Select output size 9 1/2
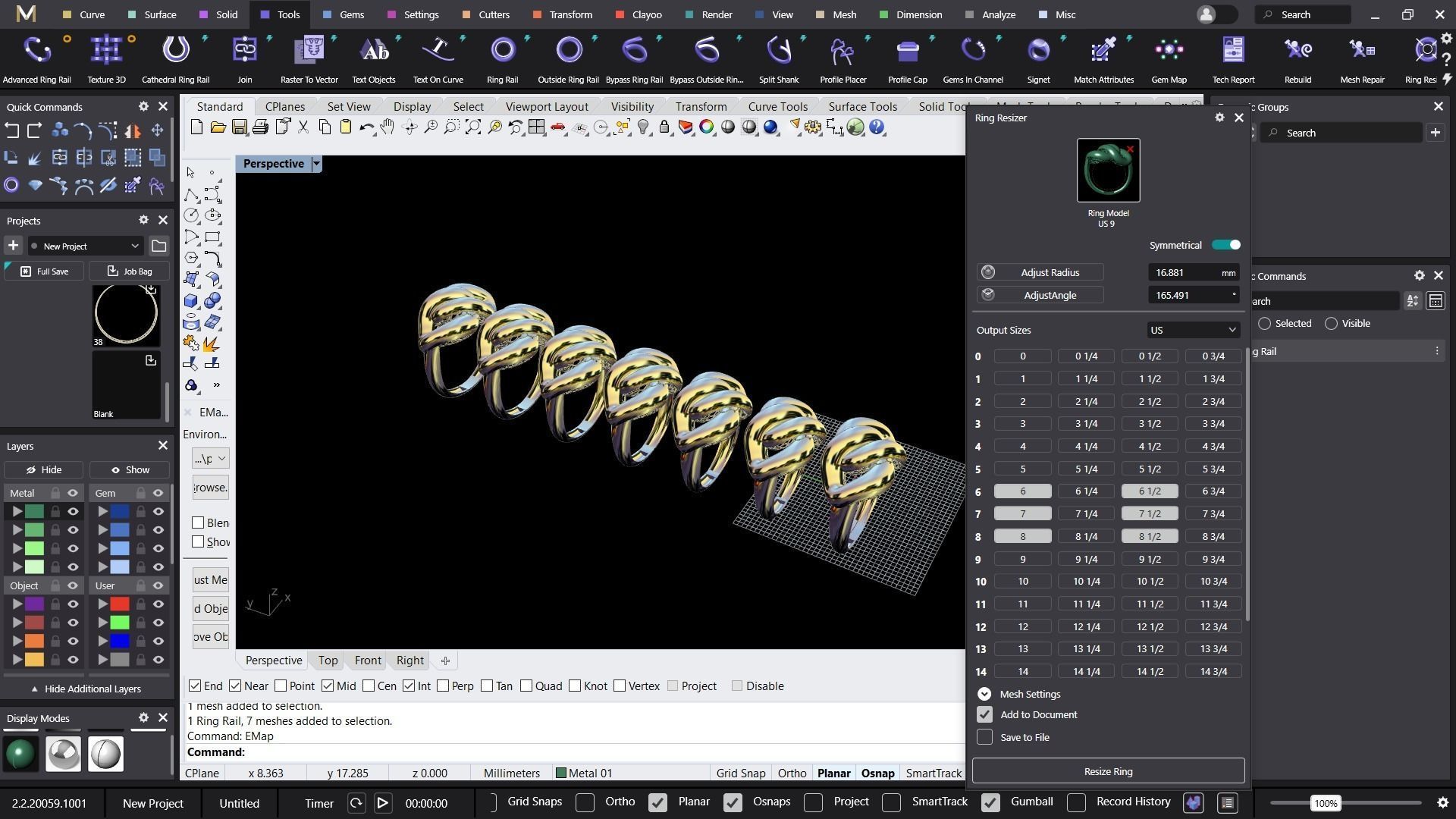 pyautogui.click(x=1150, y=559)
